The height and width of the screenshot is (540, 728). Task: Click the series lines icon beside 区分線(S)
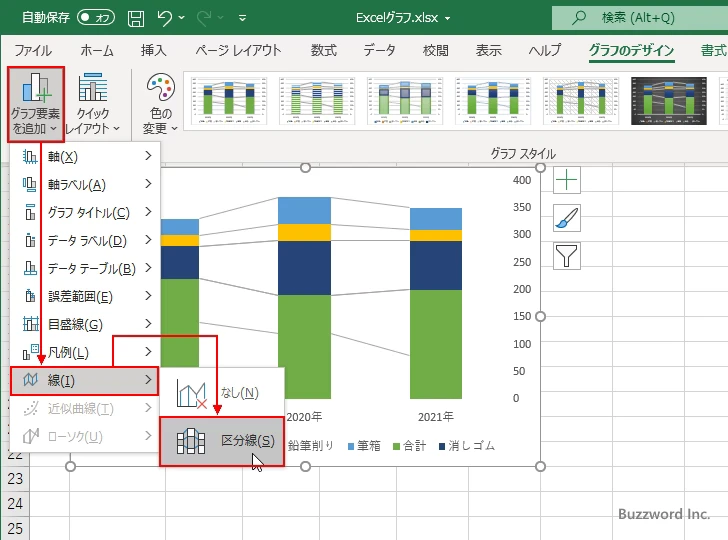(x=191, y=441)
